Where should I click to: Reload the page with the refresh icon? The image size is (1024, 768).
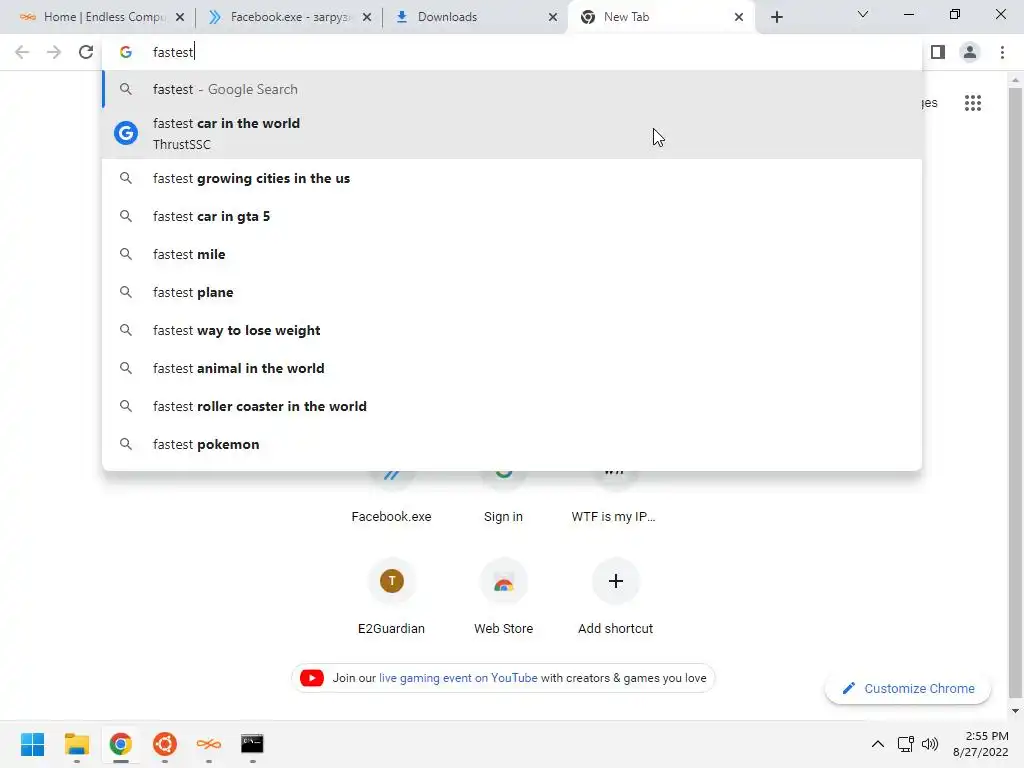[86, 52]
